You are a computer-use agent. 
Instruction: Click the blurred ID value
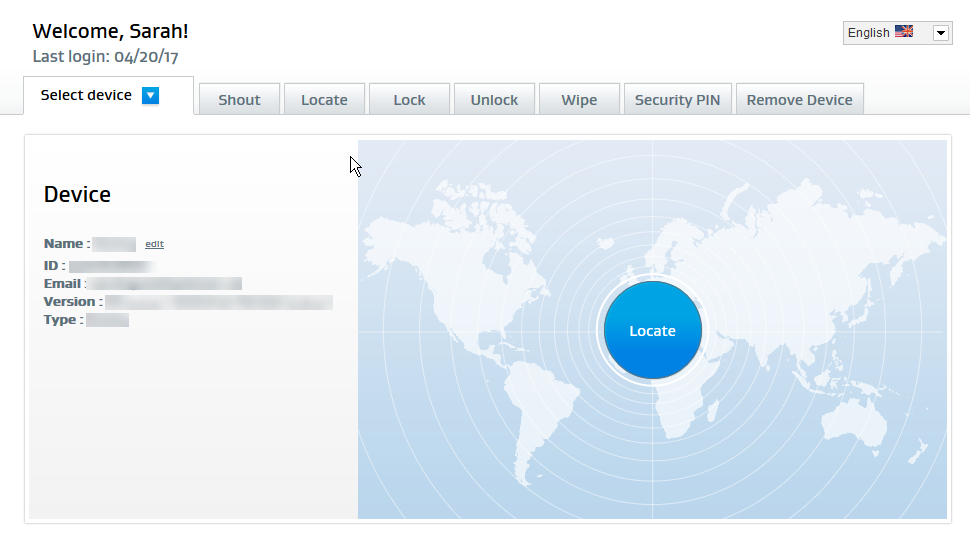[111, 266]
